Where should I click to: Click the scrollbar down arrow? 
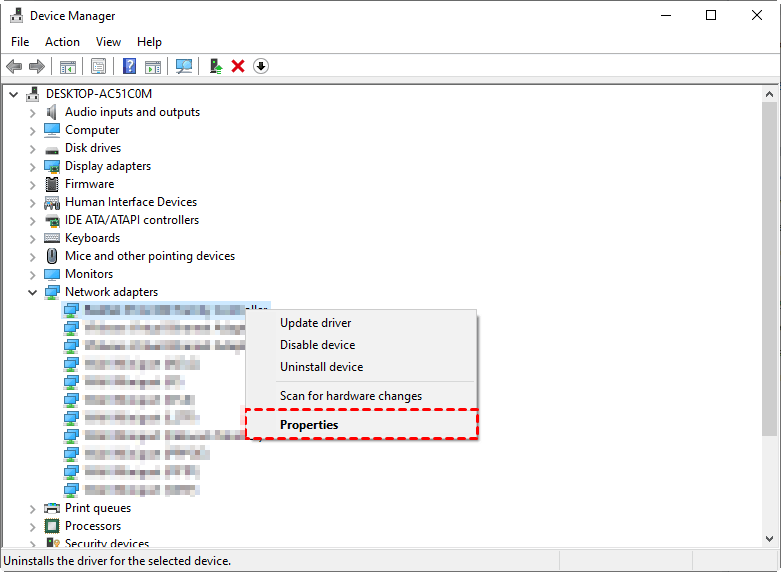click(x=769, y=539)
